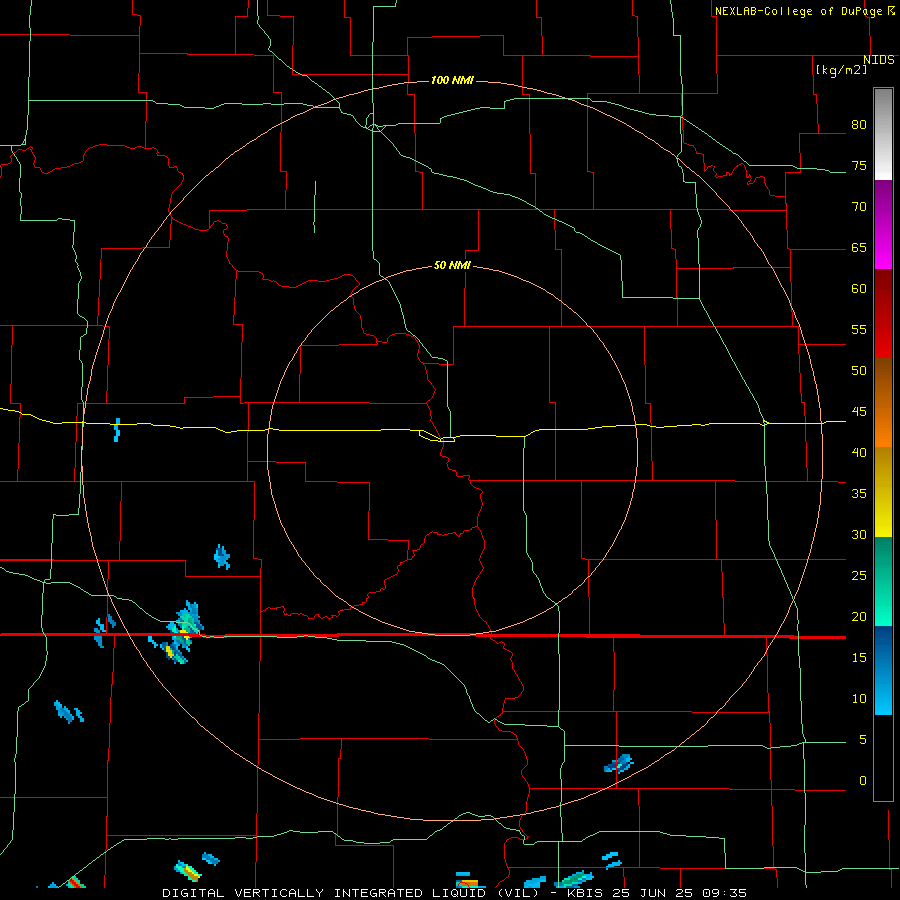Image resolution: width=900 pixels, height=900 pixels.
Task: Click the 65 value on the color scale
Action: click(x=859, y=247)
